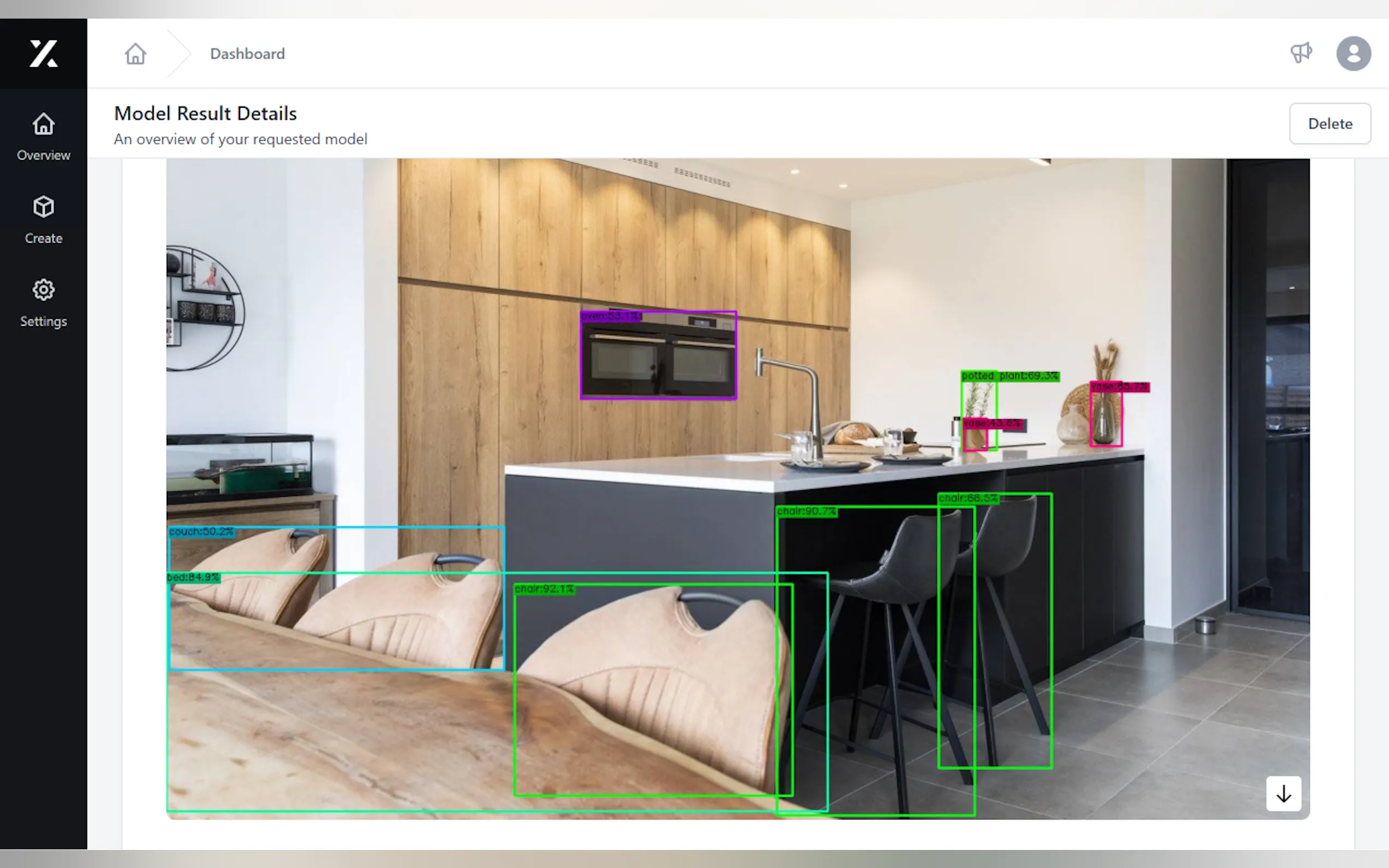The width and height of the screenshot is (1389, 868).
Task: Go to the Dashboard breadcrumb link
Action: point(247,54)
